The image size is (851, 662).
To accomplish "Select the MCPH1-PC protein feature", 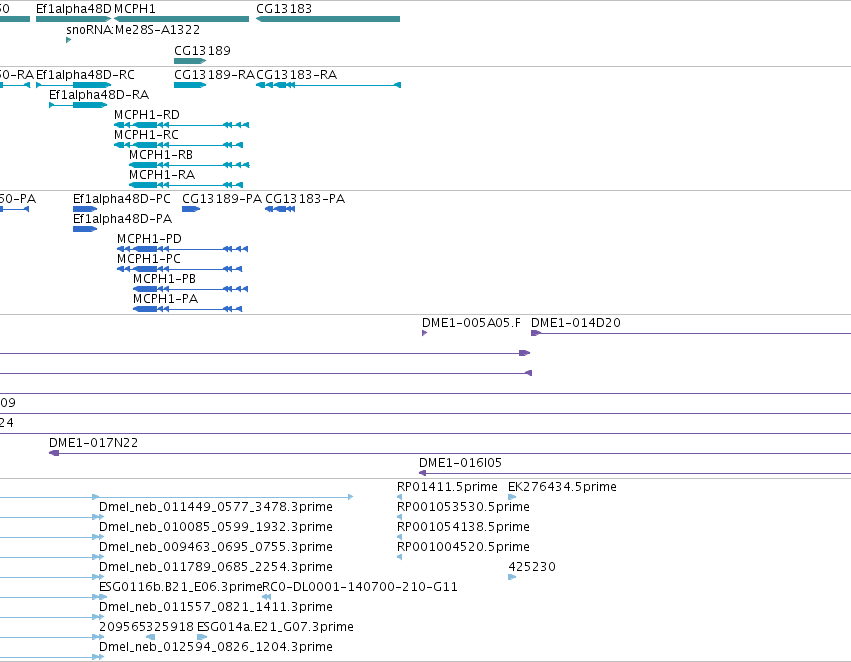I will coord(180,270).
